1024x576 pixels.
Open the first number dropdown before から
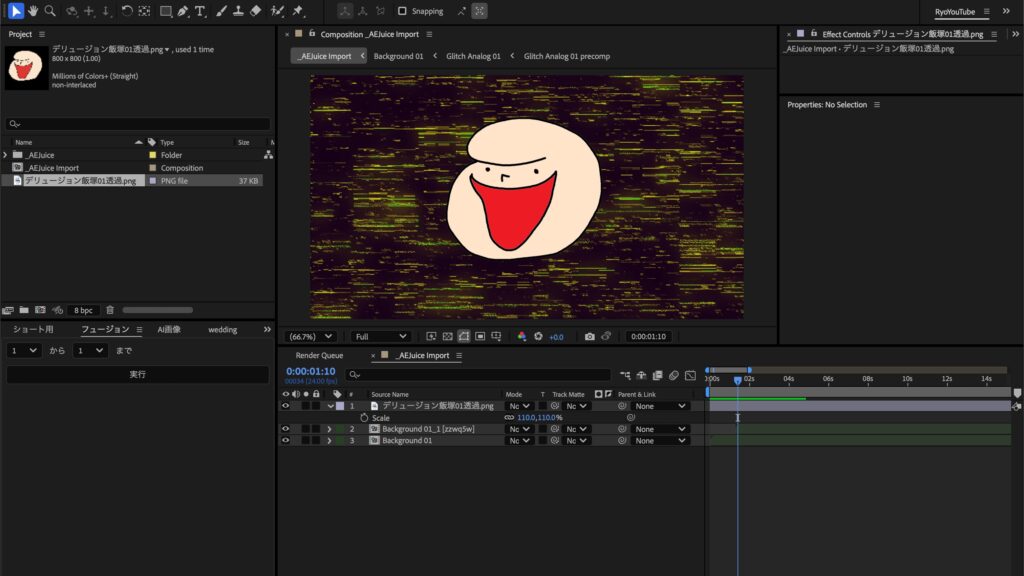coord(24,351)
